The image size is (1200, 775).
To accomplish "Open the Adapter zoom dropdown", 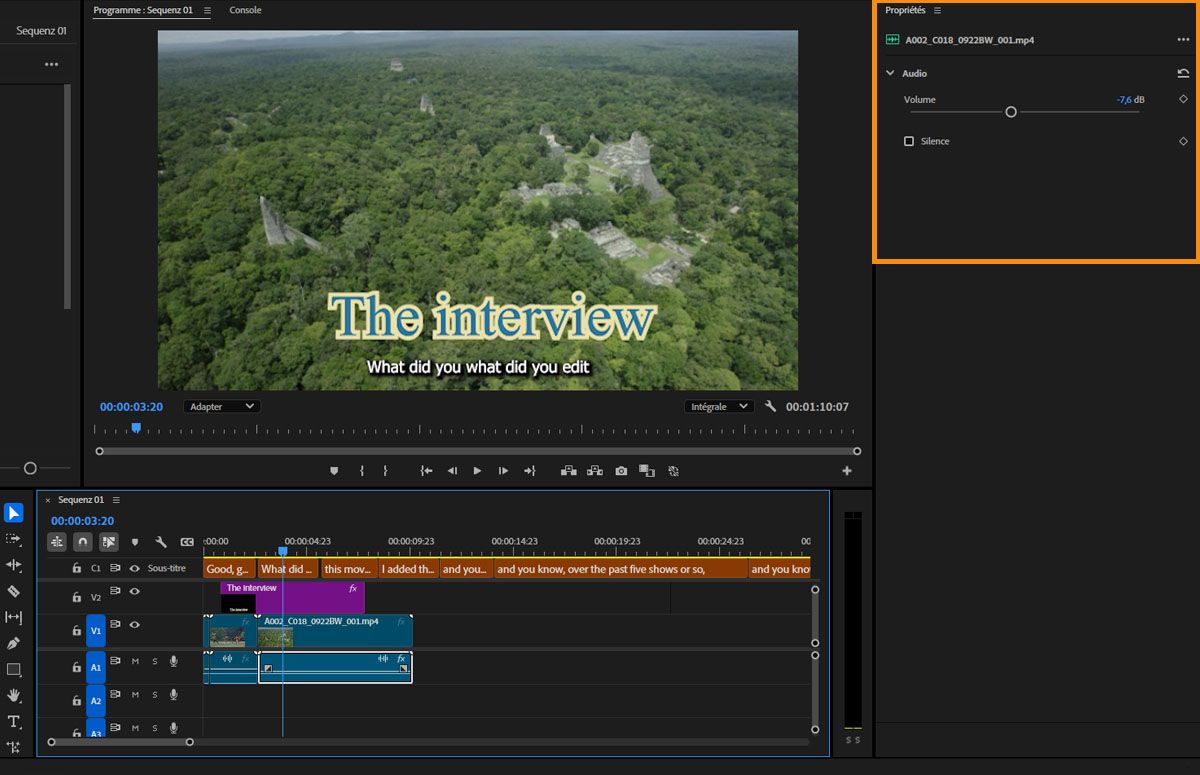I will pos(221,407).
